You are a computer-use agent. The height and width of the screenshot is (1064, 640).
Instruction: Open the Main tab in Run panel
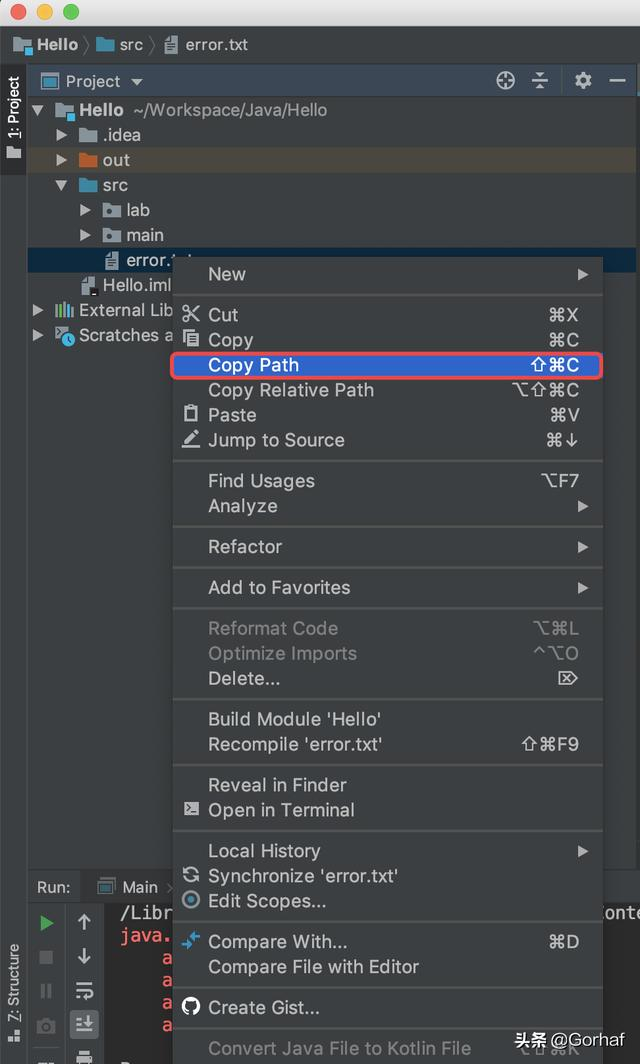(x=129, y=887)
